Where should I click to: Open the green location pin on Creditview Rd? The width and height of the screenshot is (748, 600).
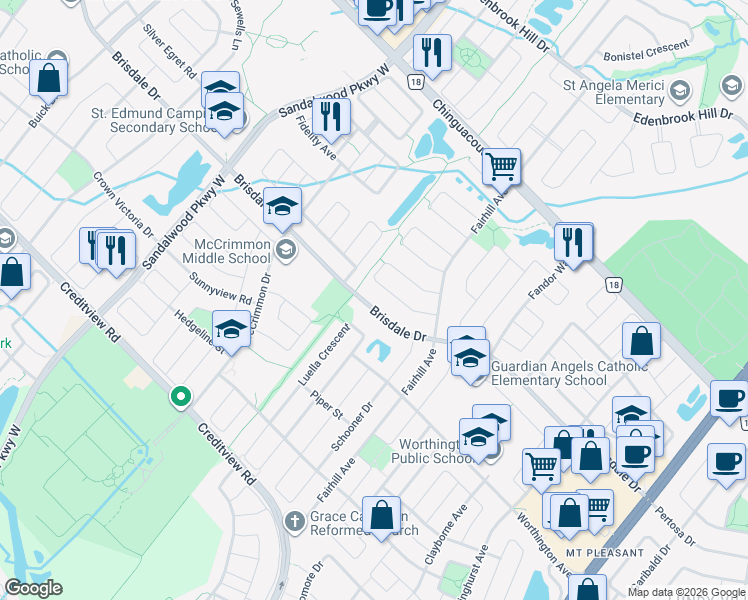181,397
